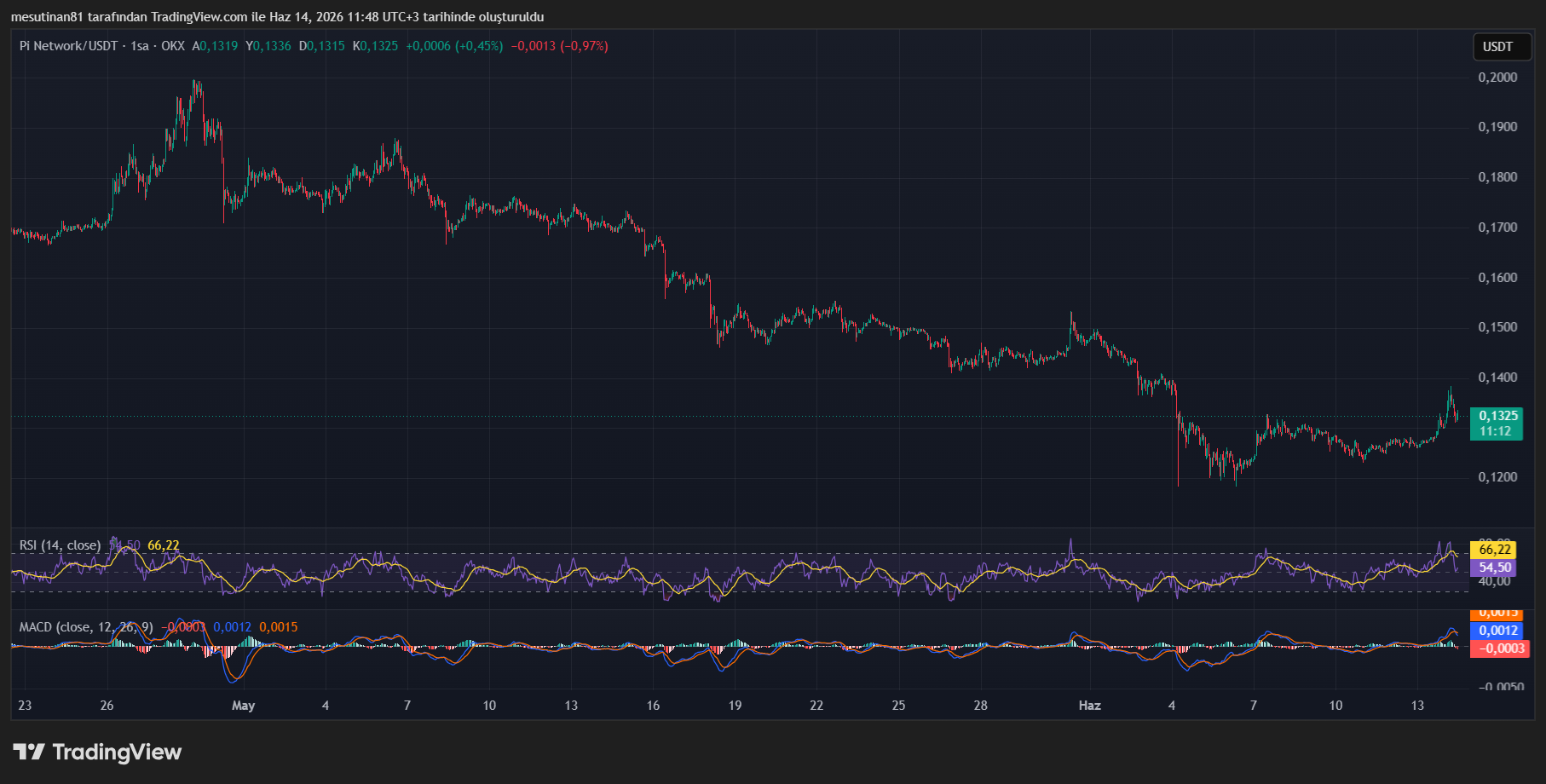Click the 26 date label on time axis

click(107, 706)
